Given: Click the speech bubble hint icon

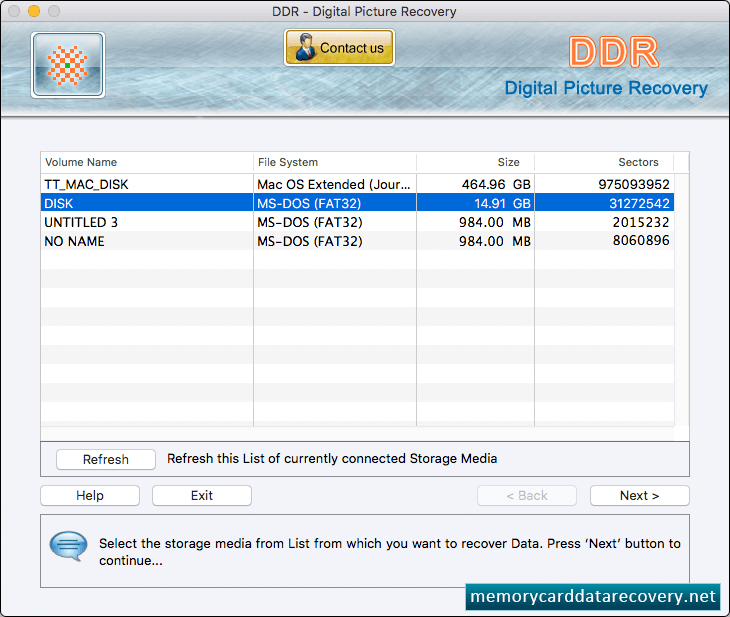Looking at the screenshot, I should pyautogui.click(x=68, y=546).
